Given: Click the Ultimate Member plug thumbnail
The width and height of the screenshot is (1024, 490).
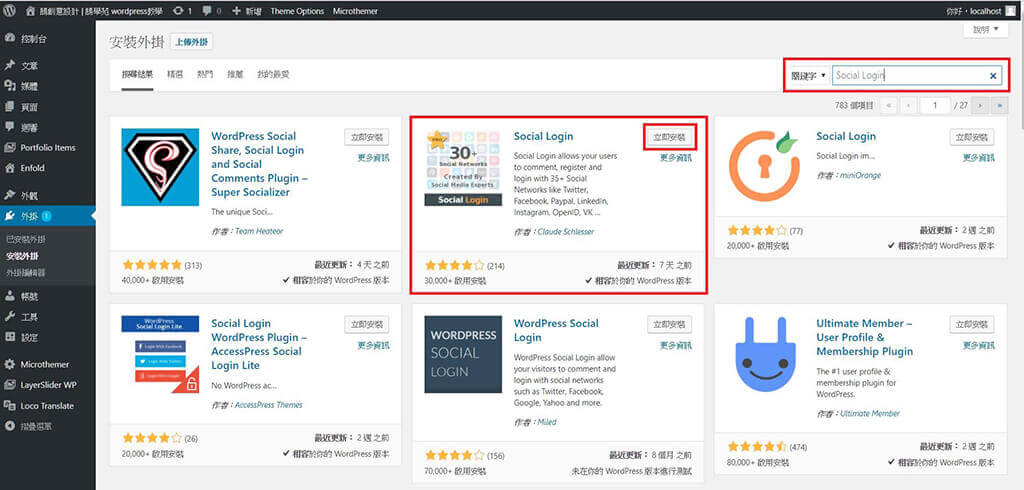Looking at the screenshot, I should [765, 354].
